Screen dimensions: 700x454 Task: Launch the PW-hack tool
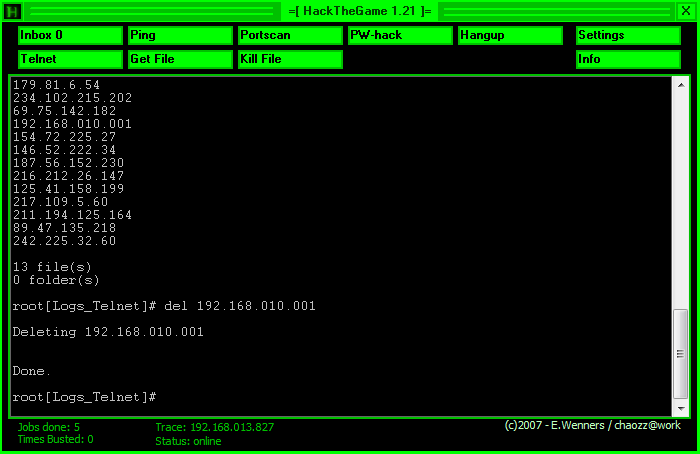(400, 35)
